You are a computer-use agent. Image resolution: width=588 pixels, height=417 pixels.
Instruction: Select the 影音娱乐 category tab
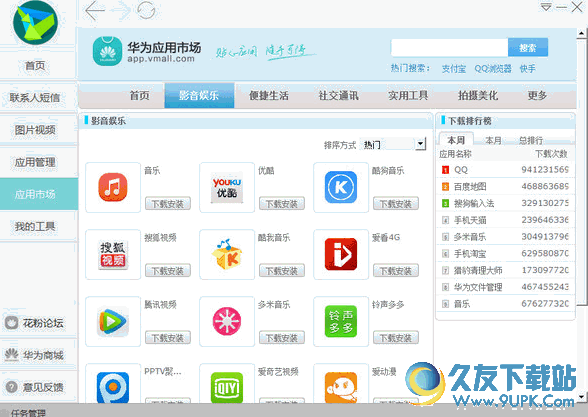point(199,96)
